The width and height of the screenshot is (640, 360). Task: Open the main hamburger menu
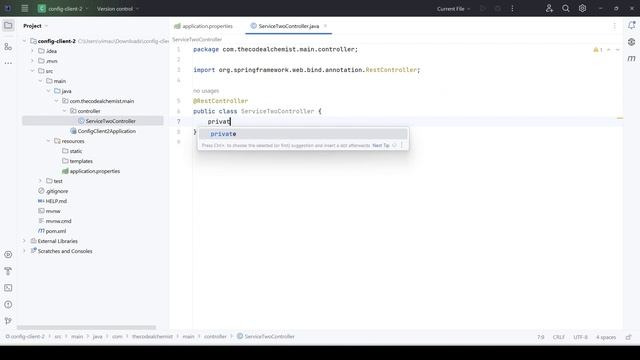coord(24,8)
